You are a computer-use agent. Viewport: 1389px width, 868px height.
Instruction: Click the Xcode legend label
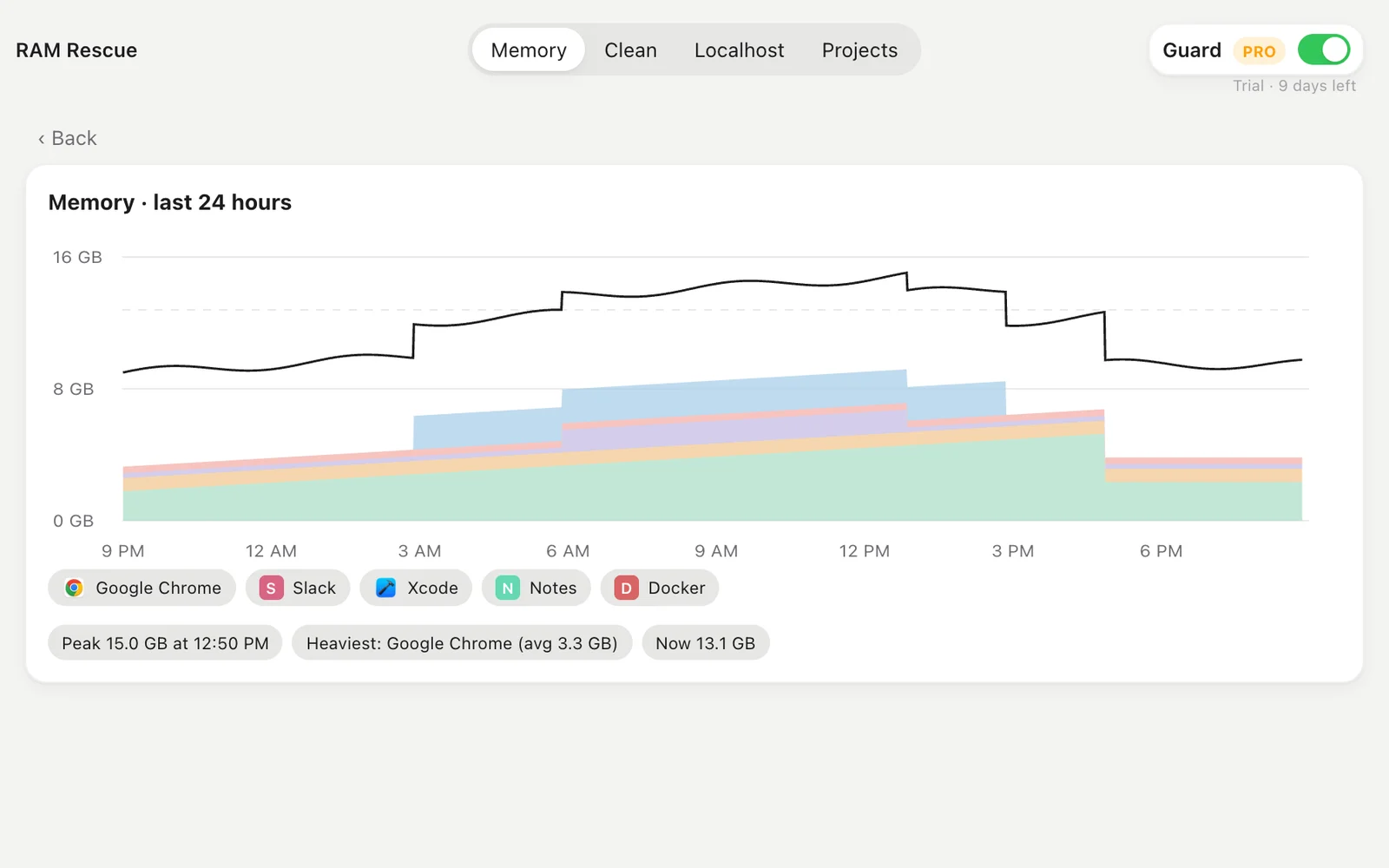click(x=432, y=588)
